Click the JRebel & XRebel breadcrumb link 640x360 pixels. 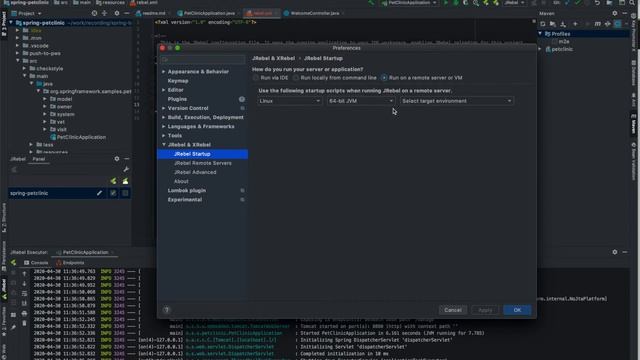click(x=273, y=58)
